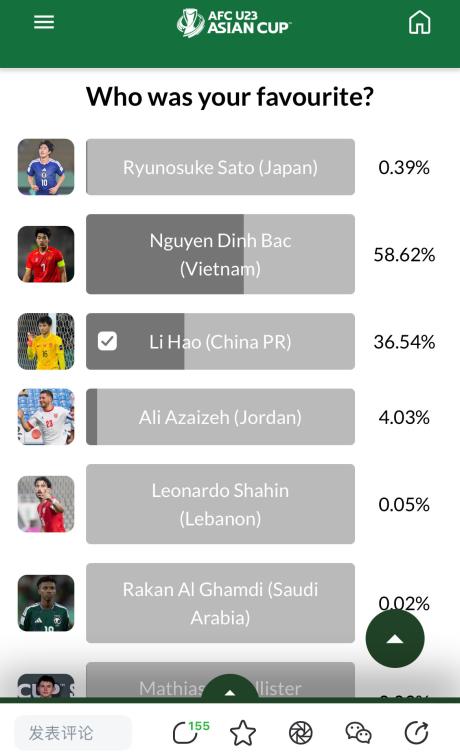Viewport: 460px width, 754px height.
Task: Tap the share arrow icon at bottom right
Action: pyautogui.click(x=416, y=733)
